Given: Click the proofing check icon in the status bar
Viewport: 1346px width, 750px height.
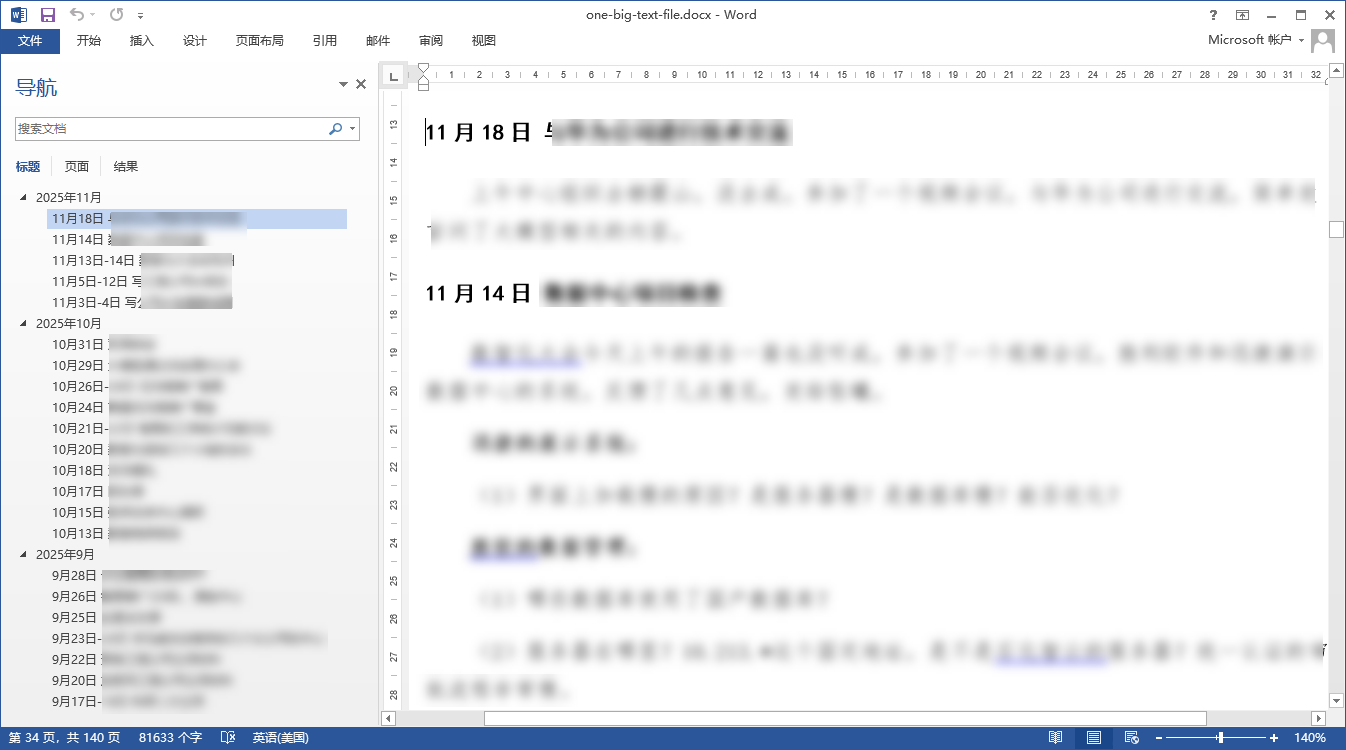Looking at the screenshot, I should click(227, 737).
